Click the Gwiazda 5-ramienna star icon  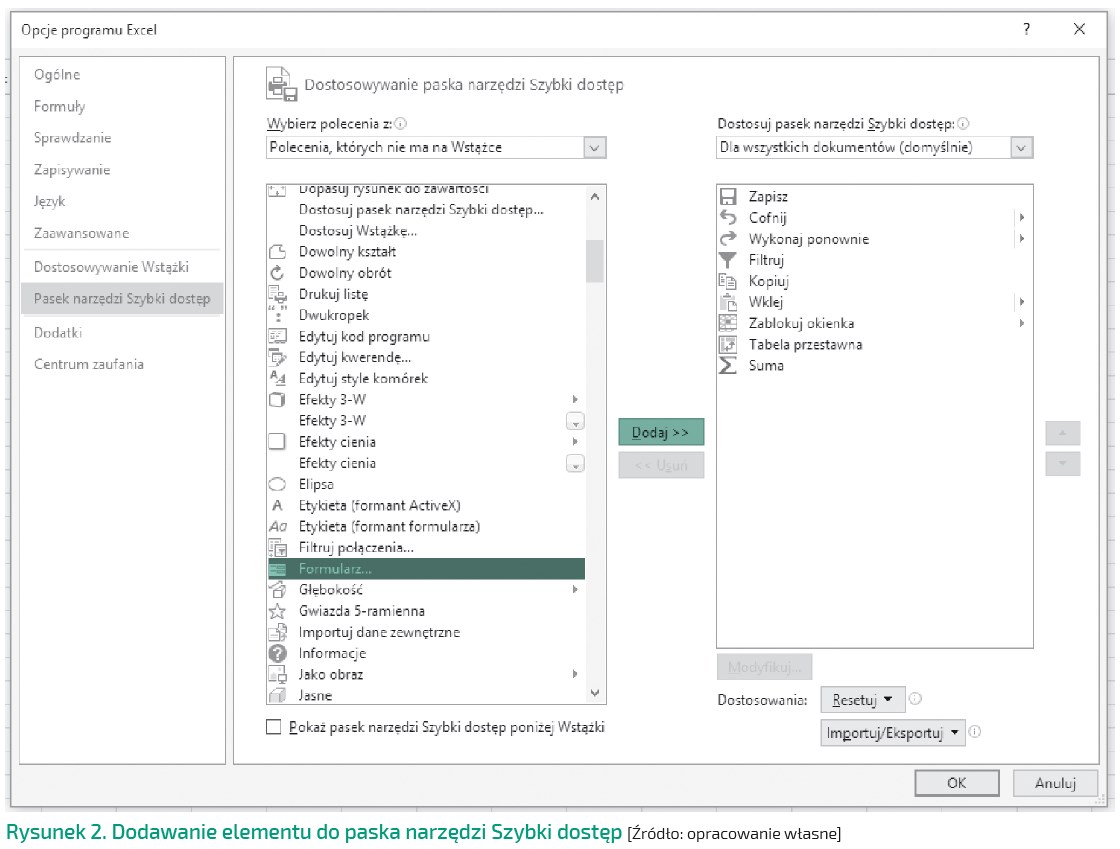277,611
